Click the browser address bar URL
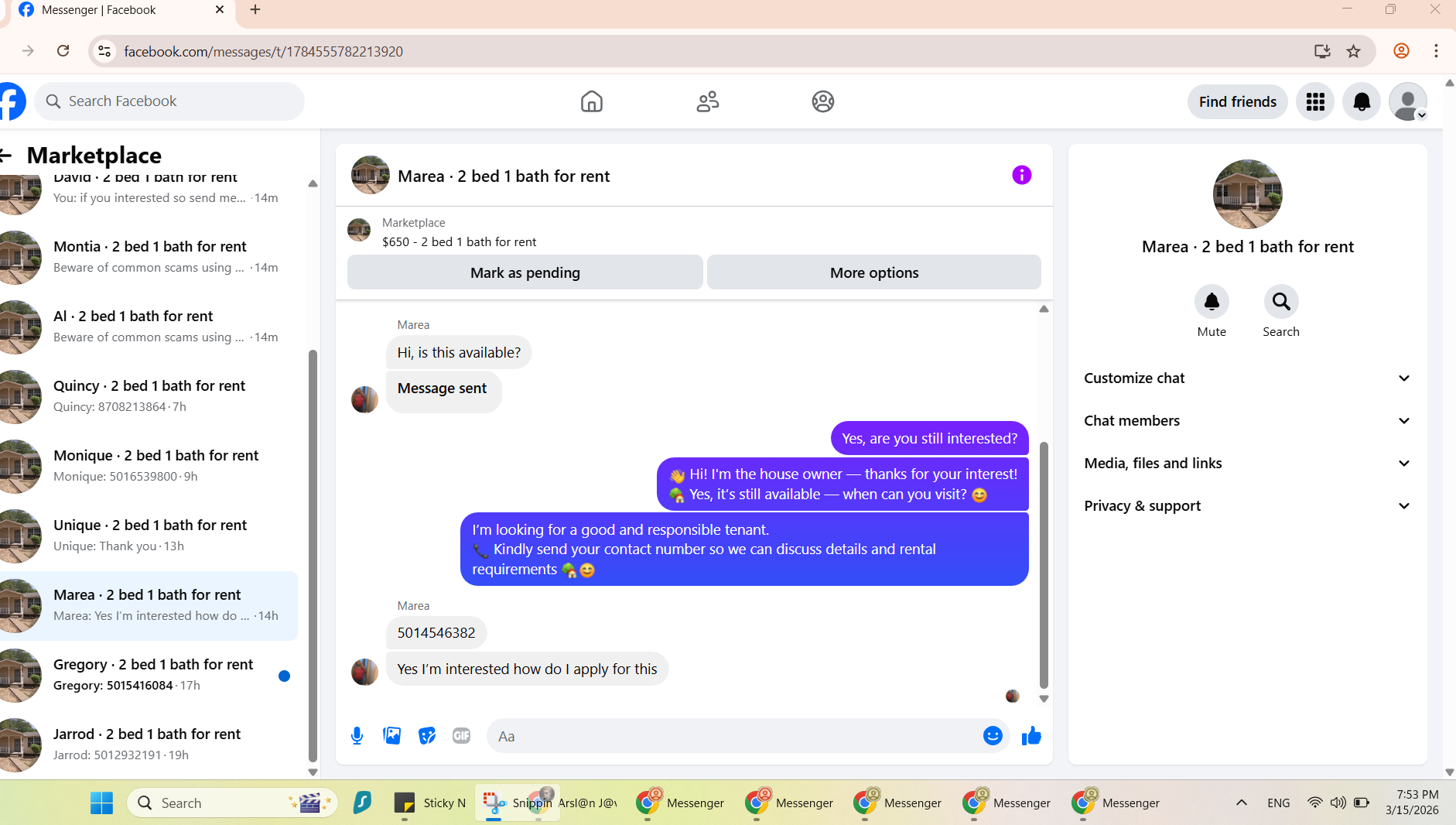 263,51
